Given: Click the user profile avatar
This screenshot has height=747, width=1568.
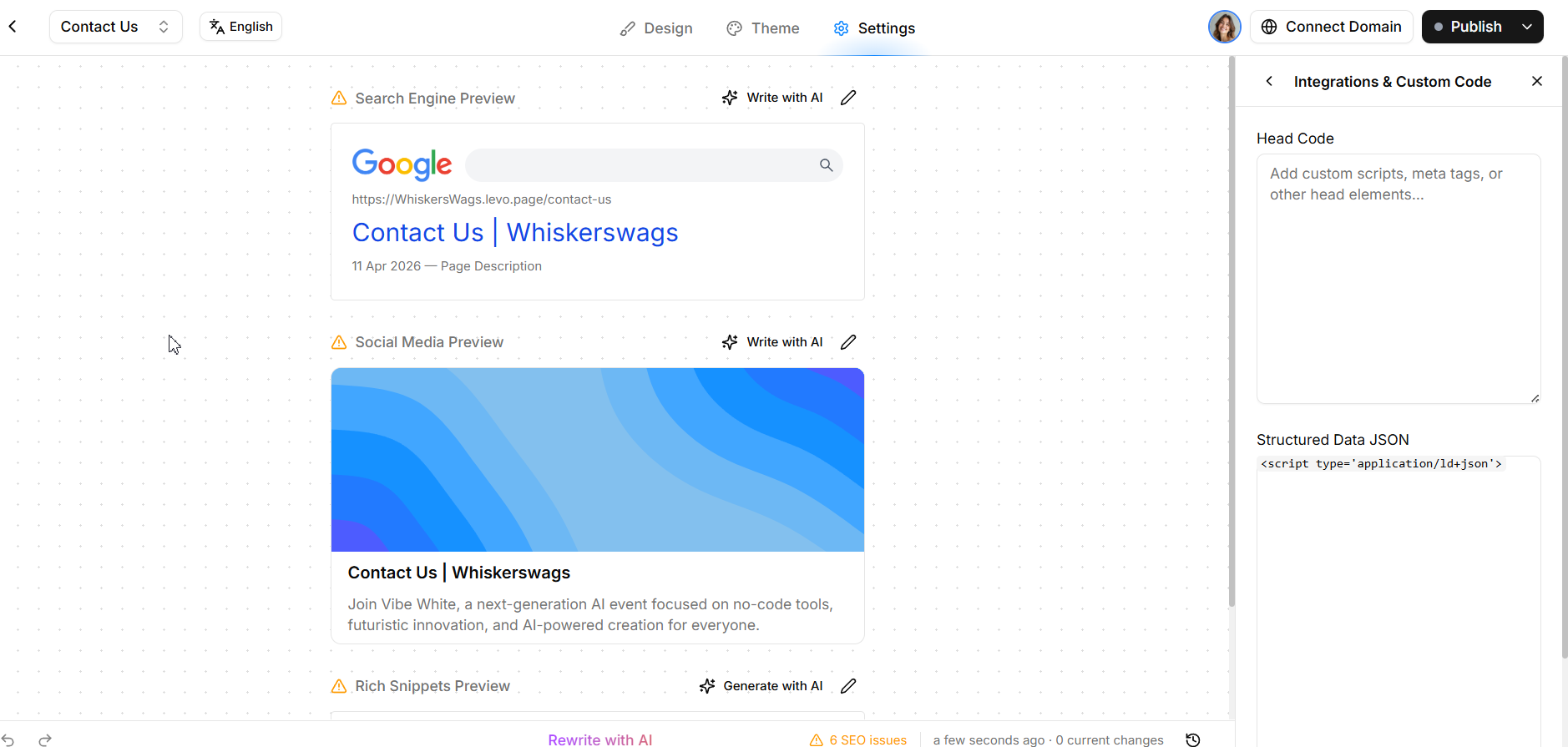Looking at the screenshot, I should pos(1224,27).
